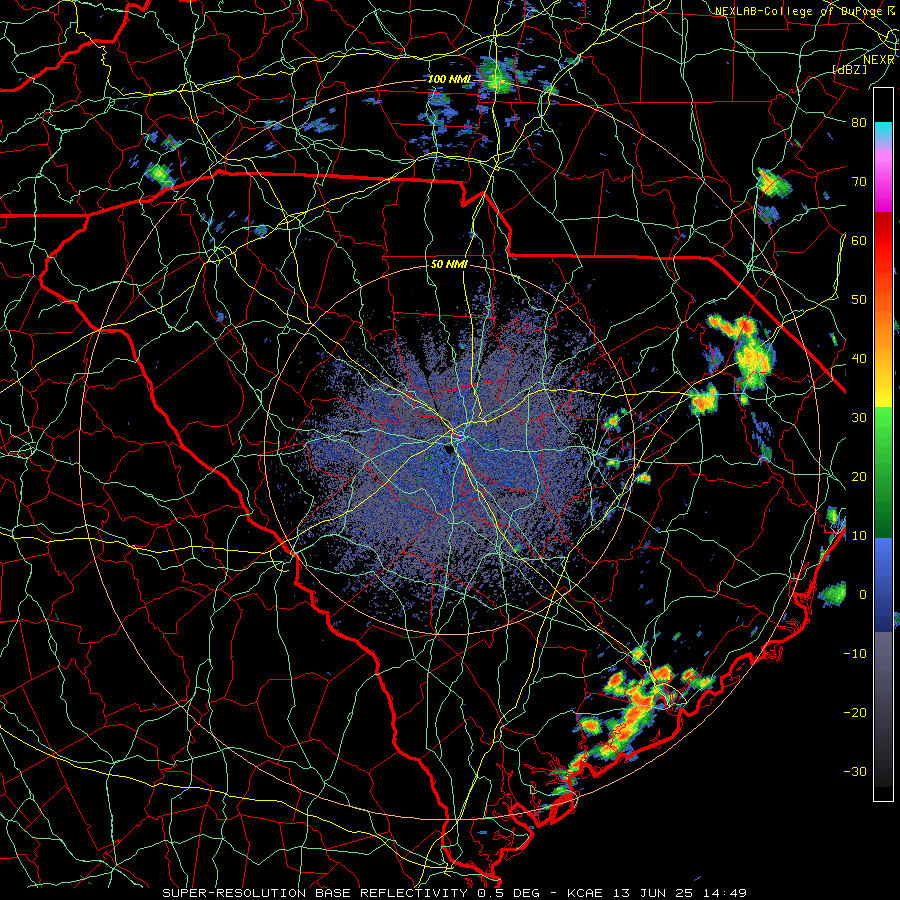Click the 50 NMI range ring label
This screenshot has height=900, width=900.
point(449,265)
